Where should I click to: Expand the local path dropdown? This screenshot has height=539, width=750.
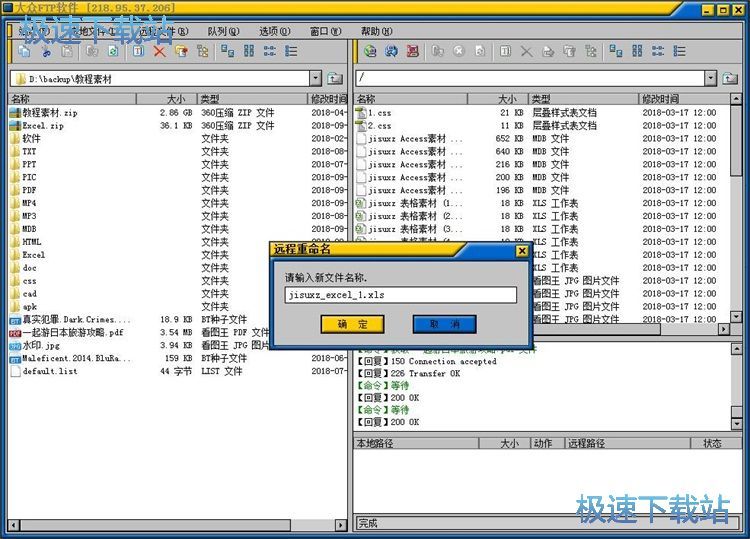pyautogui.click(x=315, y=78)
